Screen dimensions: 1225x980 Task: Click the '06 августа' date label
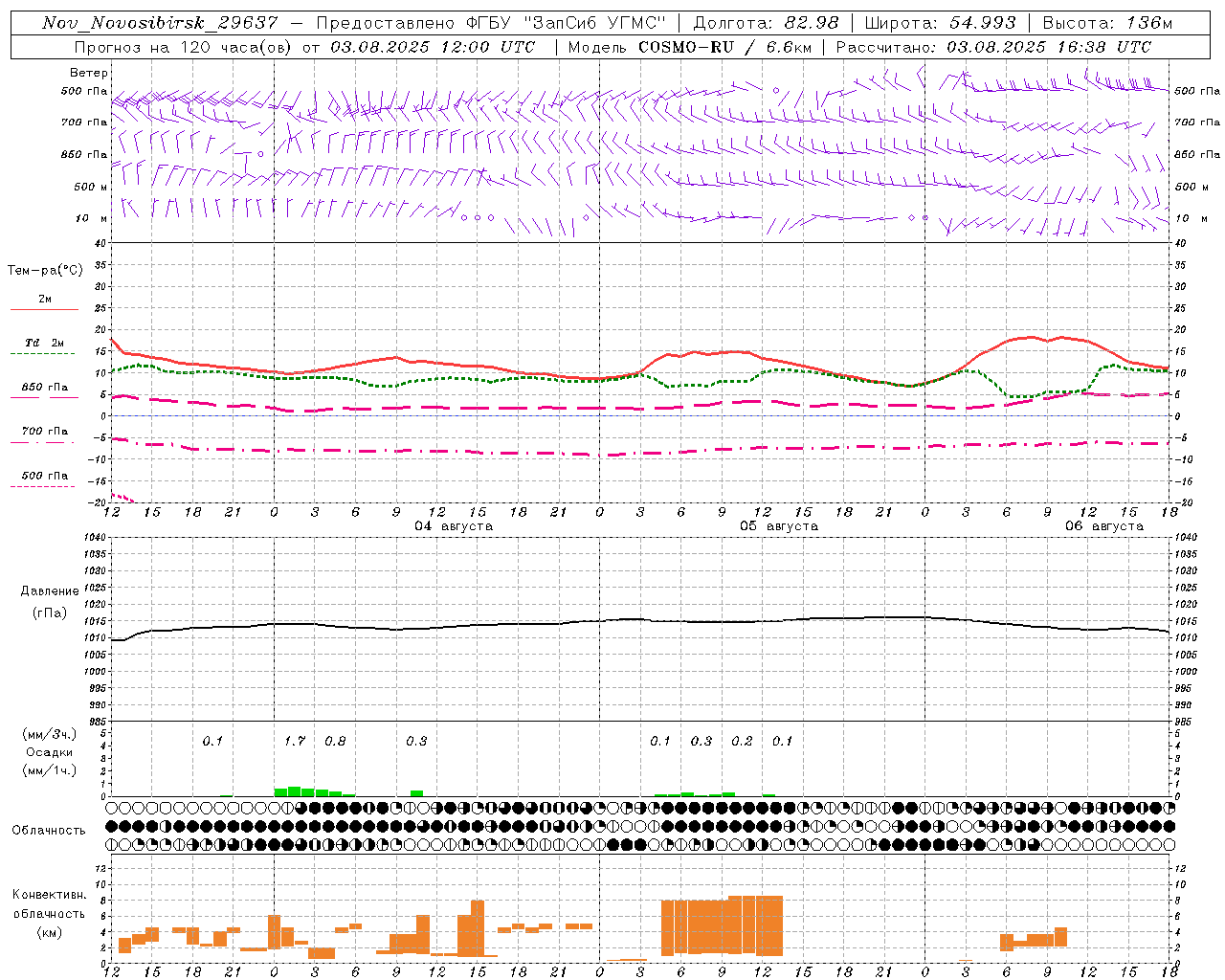tap(1103, 526)
